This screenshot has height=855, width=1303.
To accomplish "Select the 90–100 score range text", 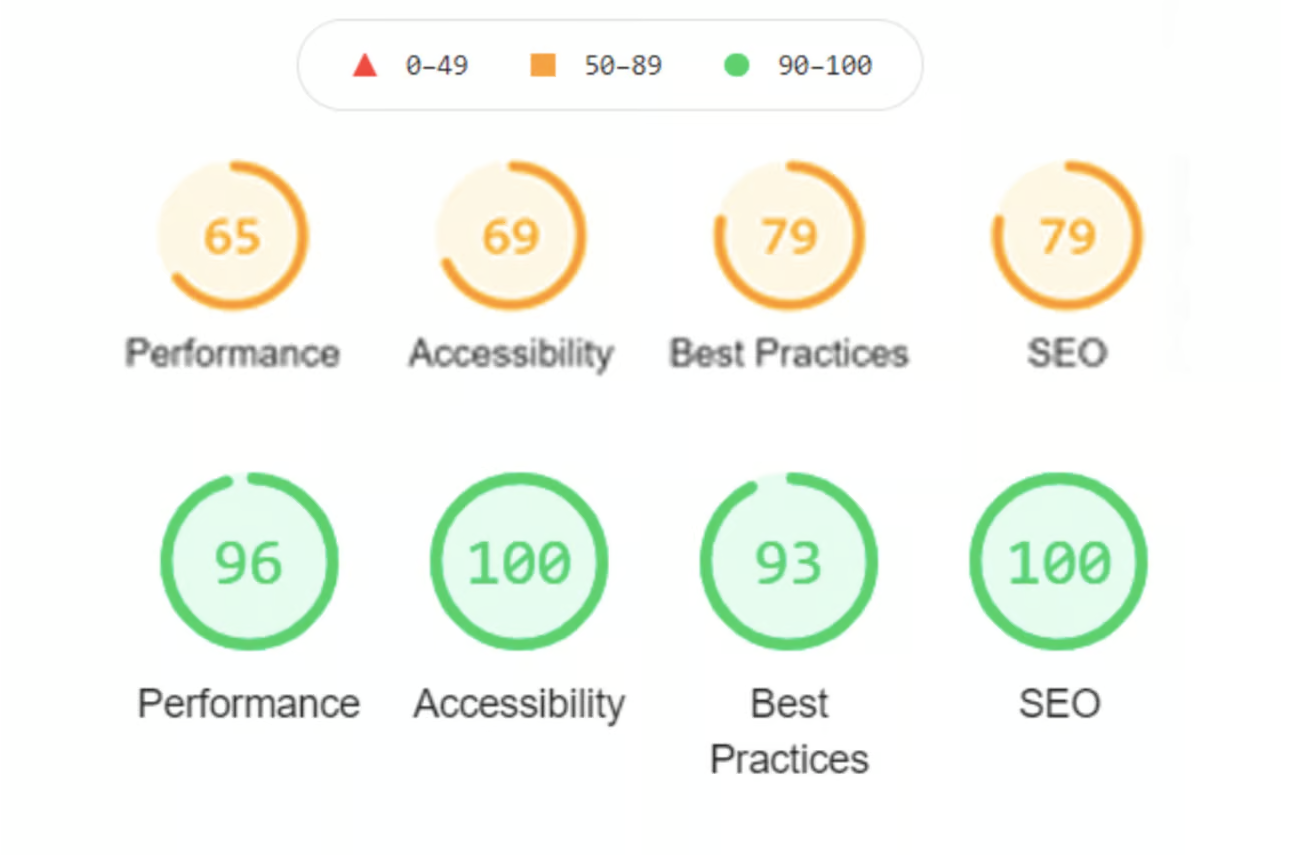I will (x=824, y=66).
